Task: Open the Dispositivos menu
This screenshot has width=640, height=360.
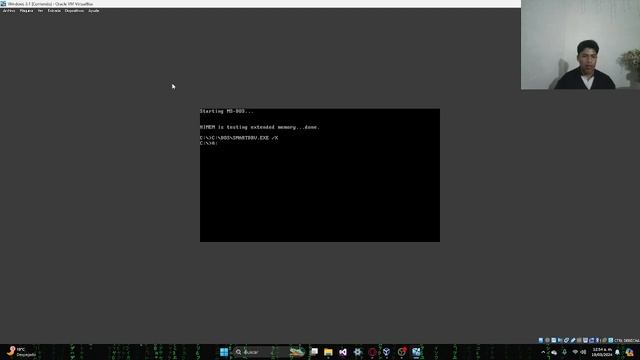Action: [74, 11]
